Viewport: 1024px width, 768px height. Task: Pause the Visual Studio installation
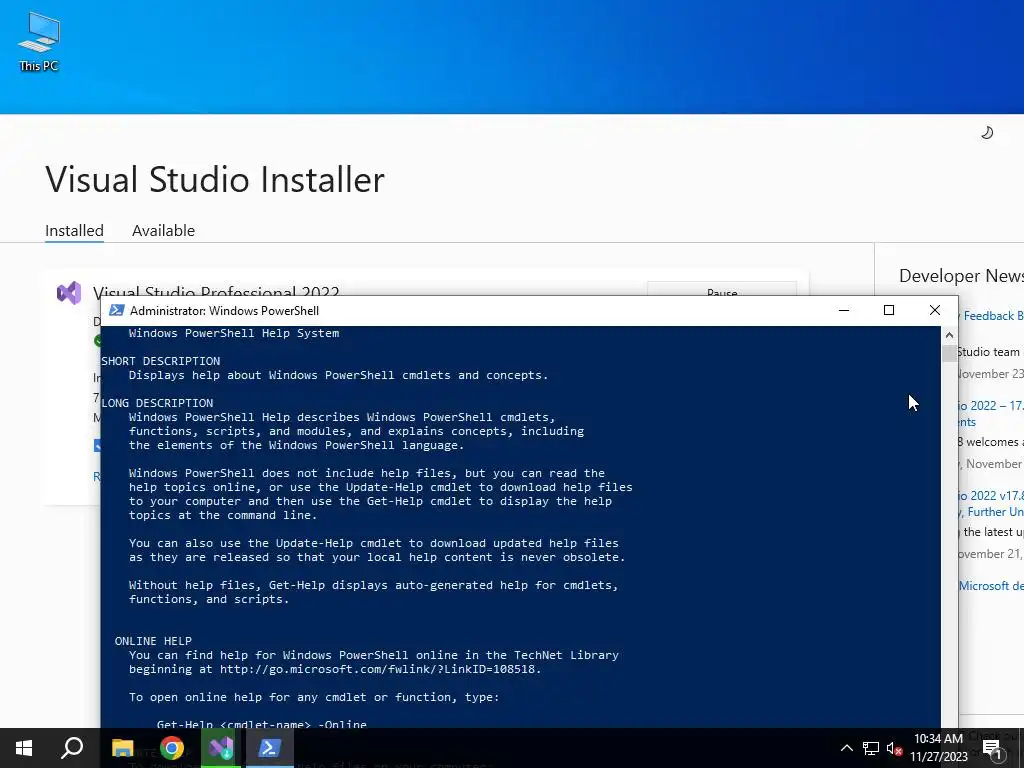[722, 291]
